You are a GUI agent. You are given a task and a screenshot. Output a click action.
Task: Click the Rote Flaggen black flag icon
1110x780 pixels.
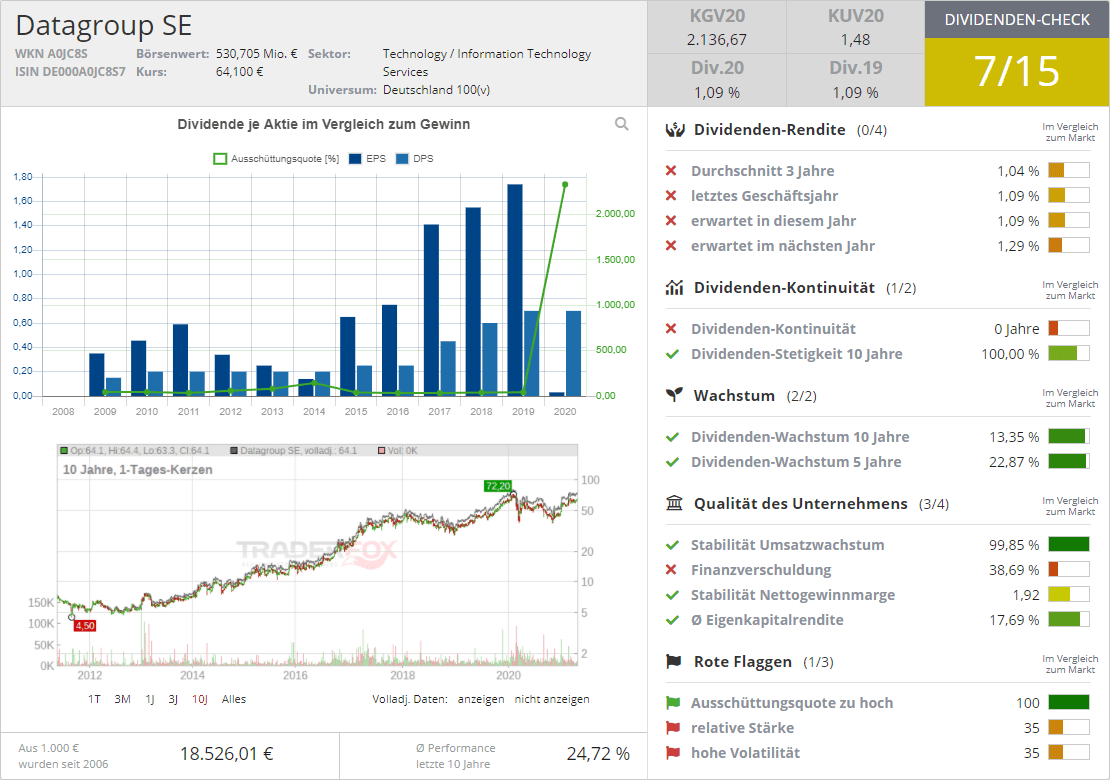click(x=674, y=661)
